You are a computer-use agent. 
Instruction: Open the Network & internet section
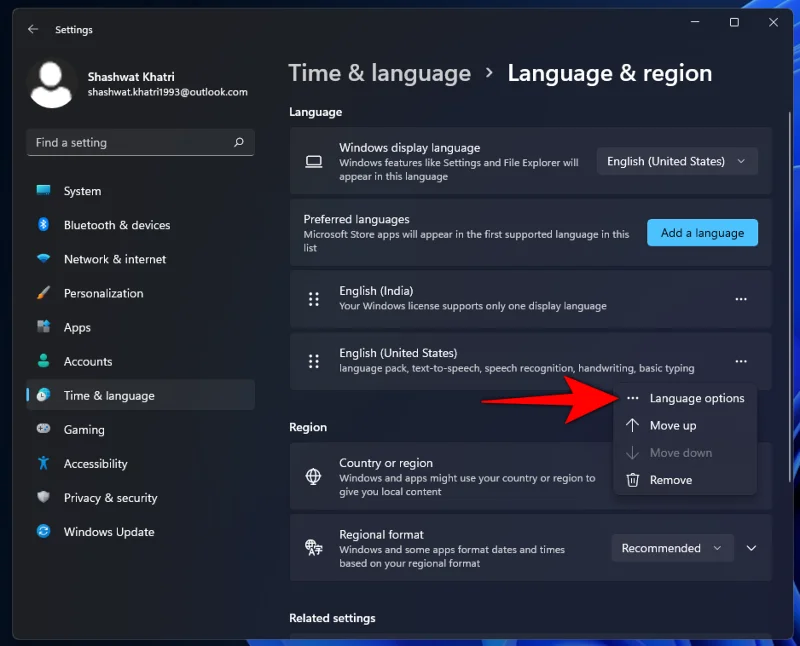point(44,259)
